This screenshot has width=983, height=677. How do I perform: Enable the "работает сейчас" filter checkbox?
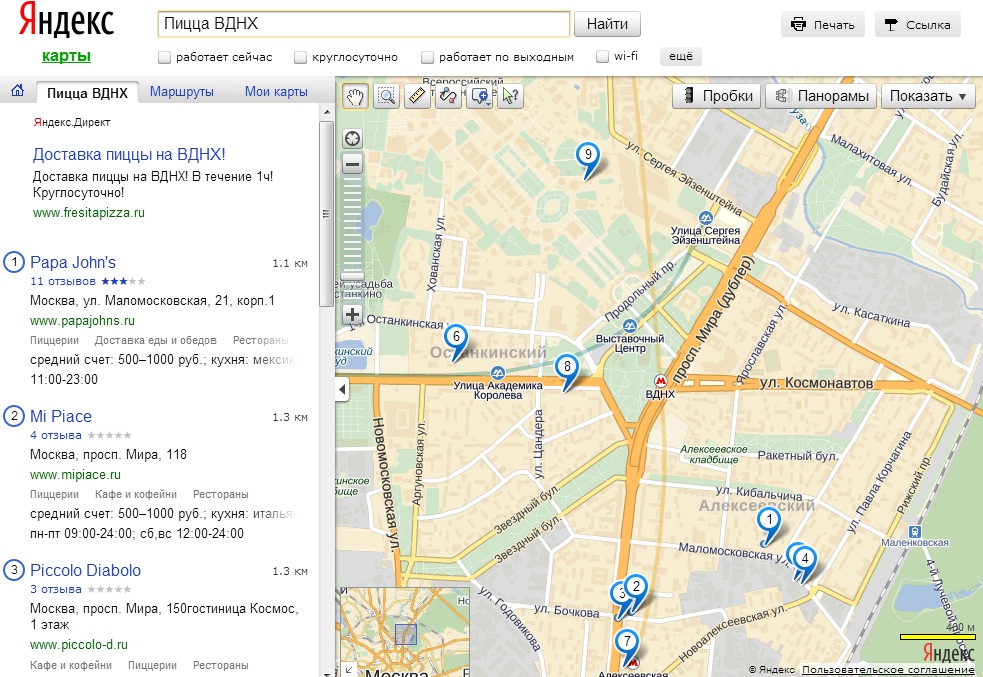165,57
